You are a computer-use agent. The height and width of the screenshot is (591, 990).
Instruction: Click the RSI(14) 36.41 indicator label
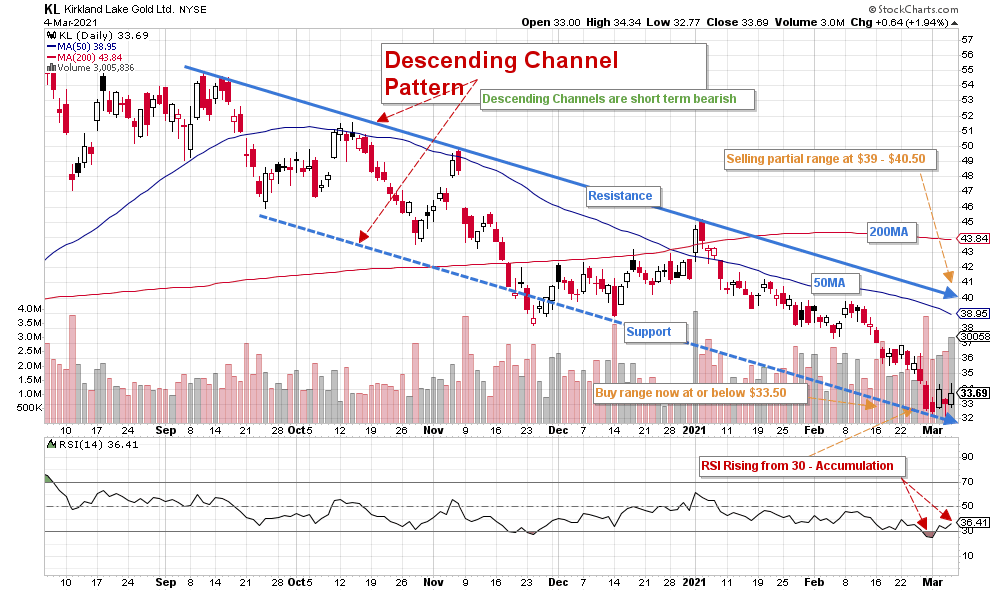[98, 445]
